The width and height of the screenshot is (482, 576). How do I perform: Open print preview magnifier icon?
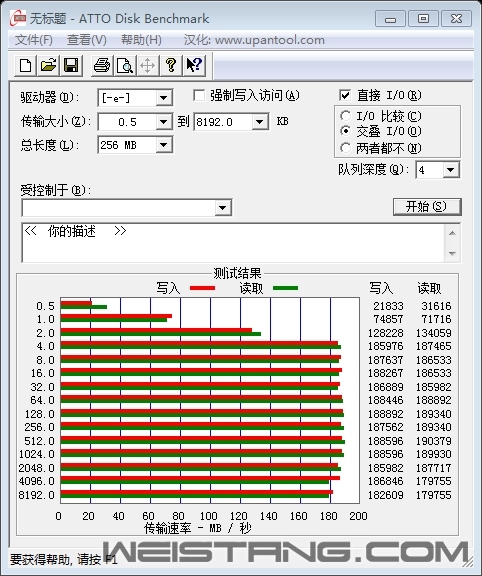tap(125, 66)
